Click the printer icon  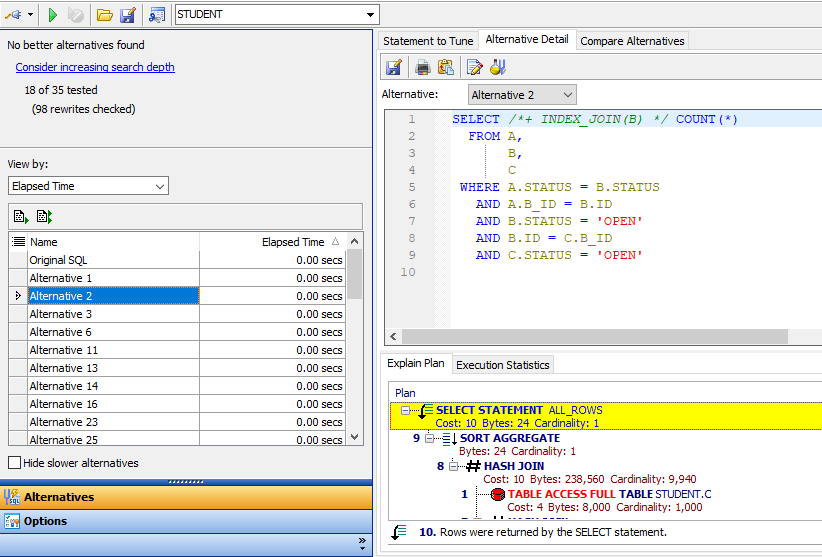(423, 67)
